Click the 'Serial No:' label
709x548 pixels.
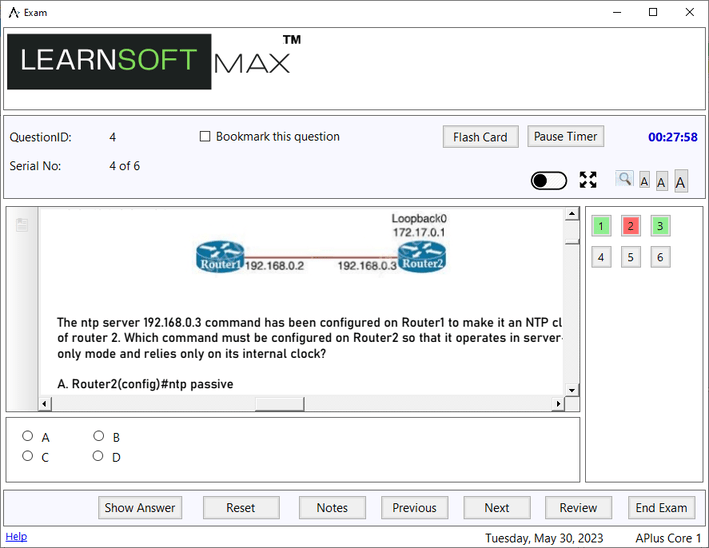click(x=35, y=166)
